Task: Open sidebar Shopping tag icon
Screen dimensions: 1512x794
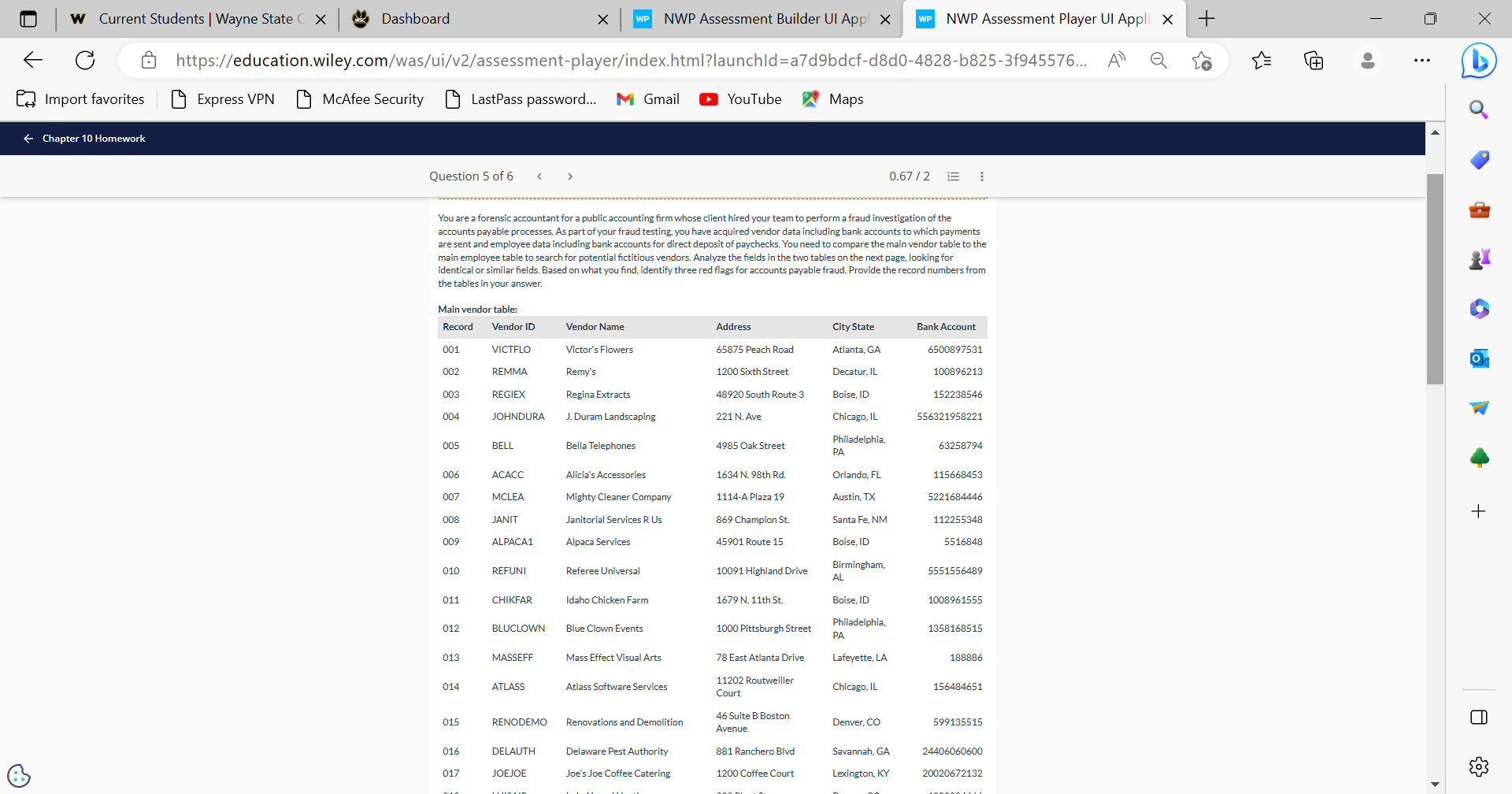Action: point(1479,160)
